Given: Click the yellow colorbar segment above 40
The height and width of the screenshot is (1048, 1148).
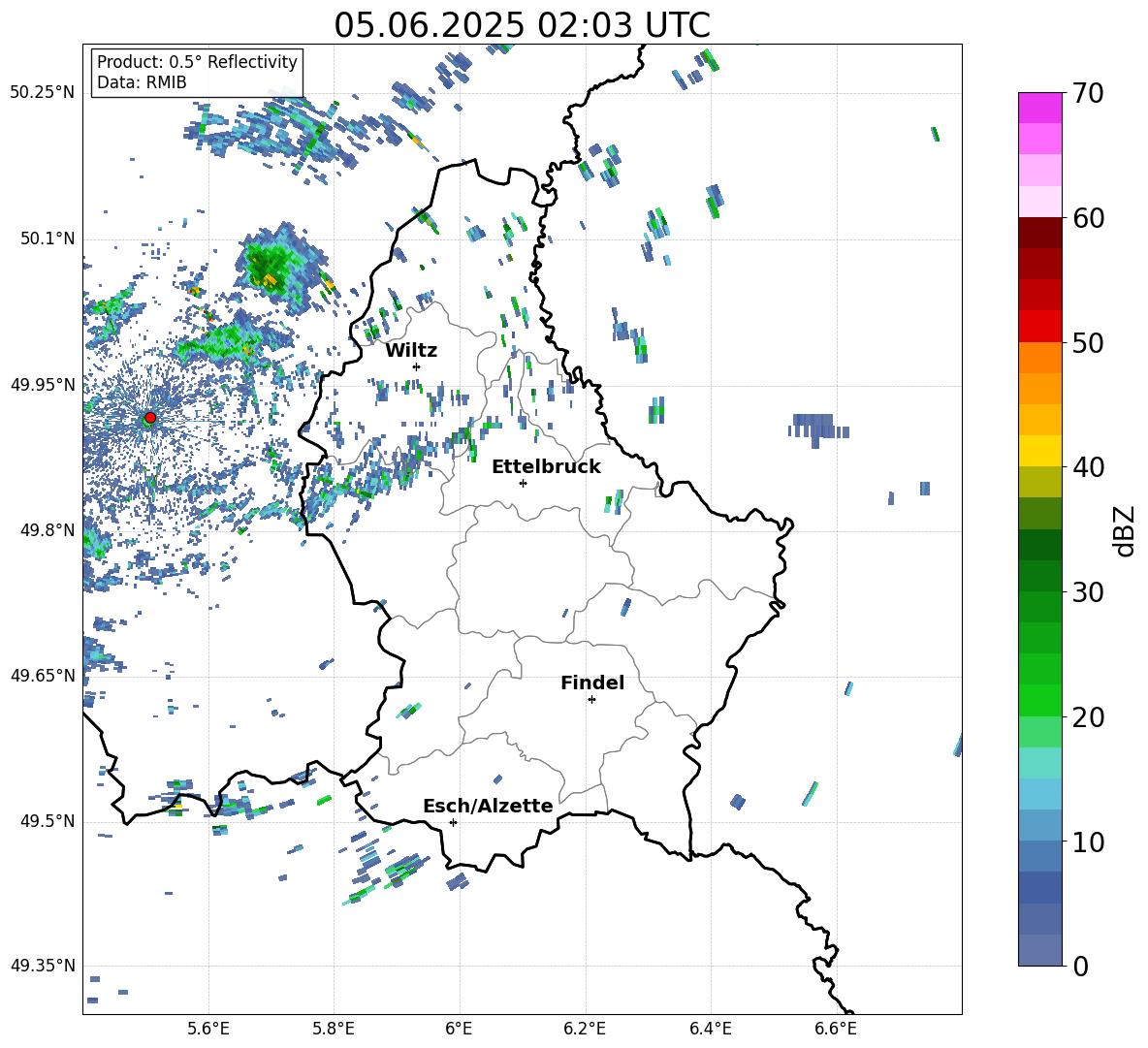Looking at the screenshot, I should click(x=1039, y=451).
